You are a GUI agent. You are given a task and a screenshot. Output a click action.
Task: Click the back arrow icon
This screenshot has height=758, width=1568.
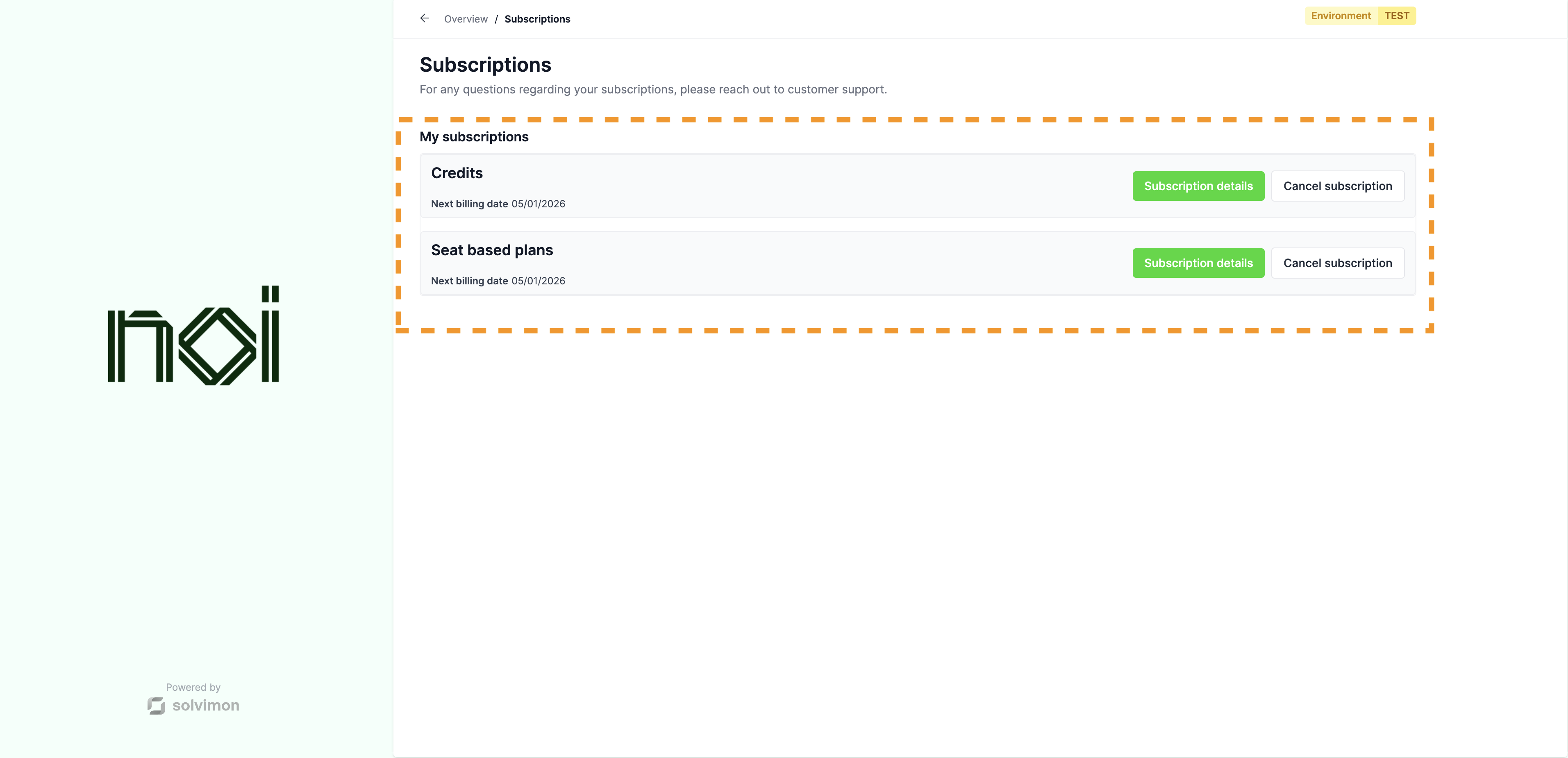coord(424,18)
